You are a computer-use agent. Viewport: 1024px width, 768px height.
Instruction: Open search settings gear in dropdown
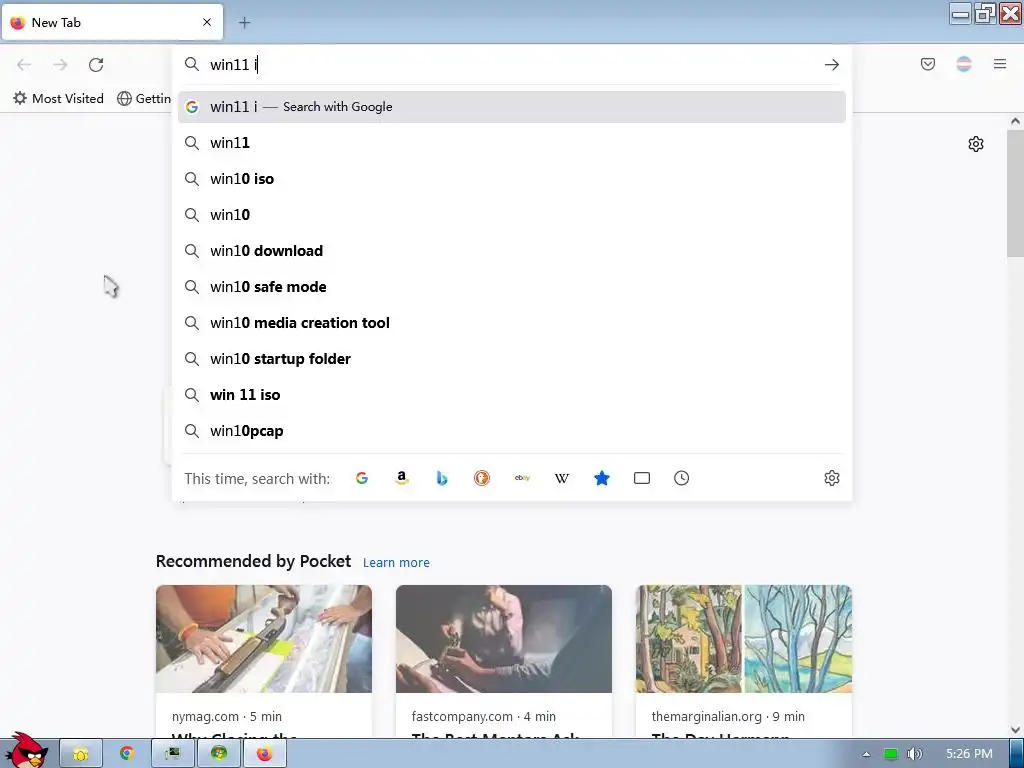click(x=831, y=478)
